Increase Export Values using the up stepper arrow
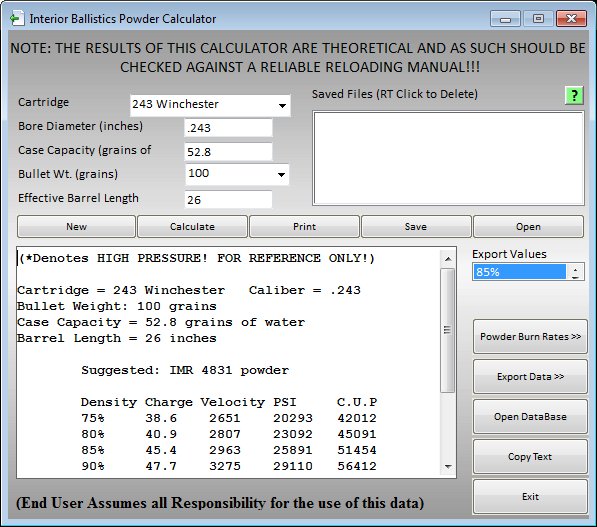This screenshot has height=527, width=597. click(x=575, y=268)
